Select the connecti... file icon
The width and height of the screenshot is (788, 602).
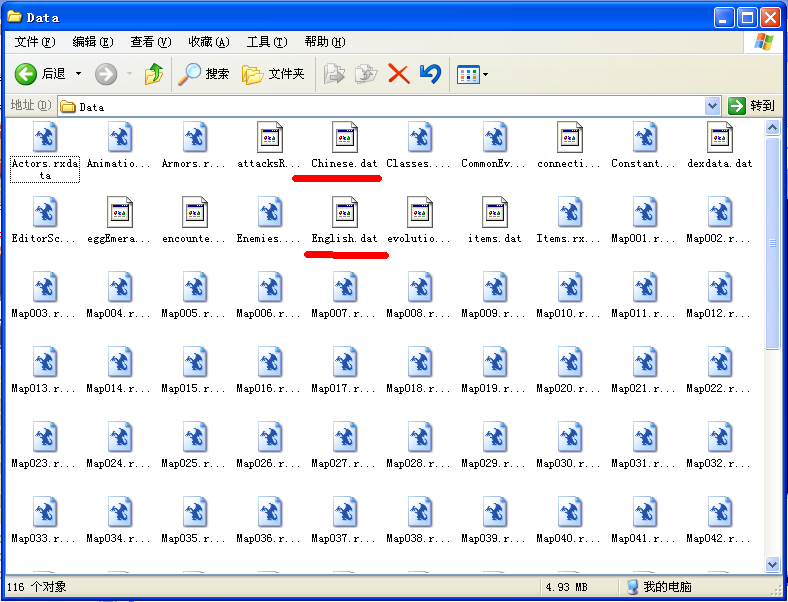[x=570, y=137]
